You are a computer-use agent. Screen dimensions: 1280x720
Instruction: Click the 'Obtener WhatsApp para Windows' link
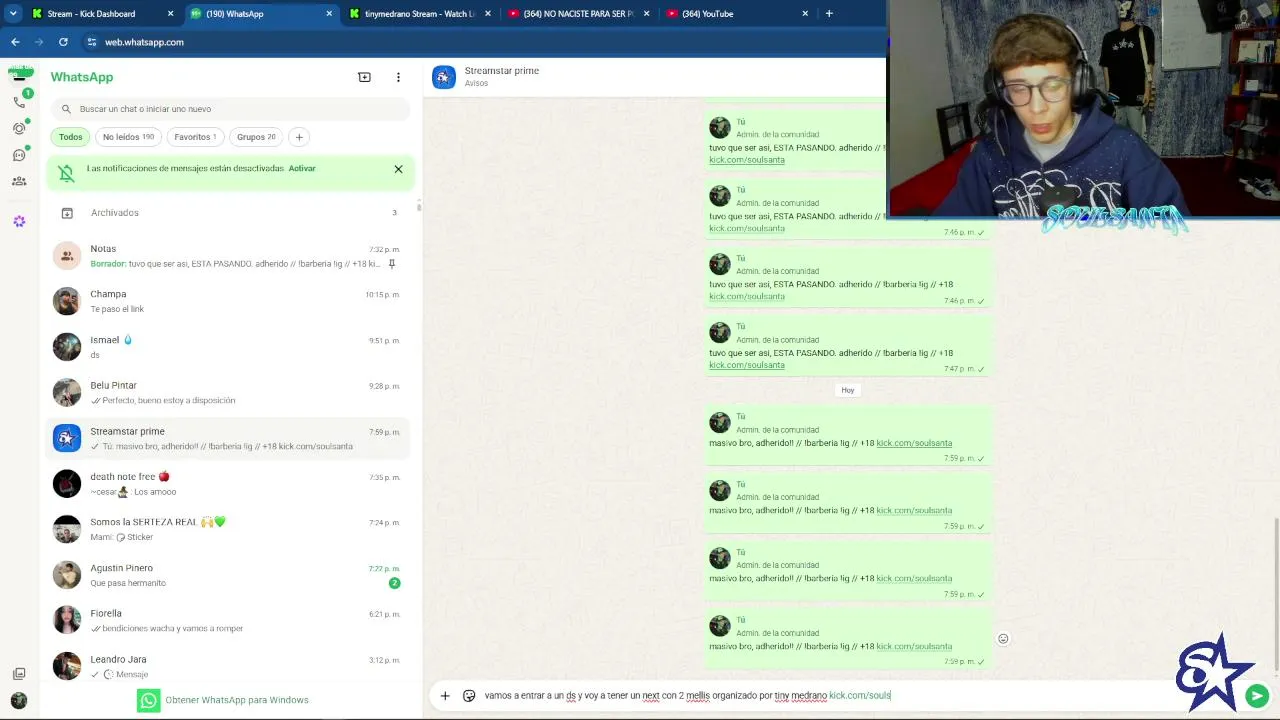point(237,700)
